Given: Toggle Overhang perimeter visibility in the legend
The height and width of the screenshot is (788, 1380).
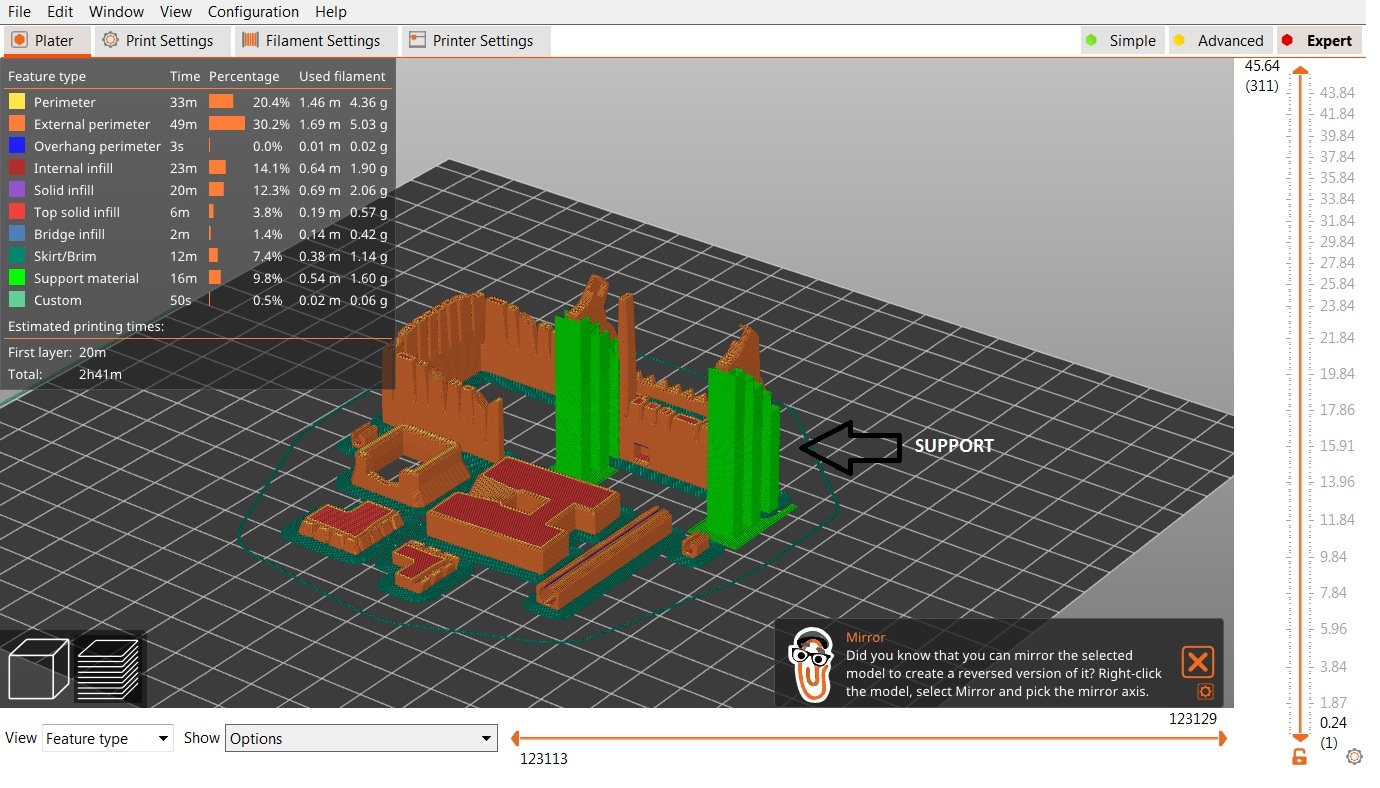Looking at the screenshot, I should (198, 146).
